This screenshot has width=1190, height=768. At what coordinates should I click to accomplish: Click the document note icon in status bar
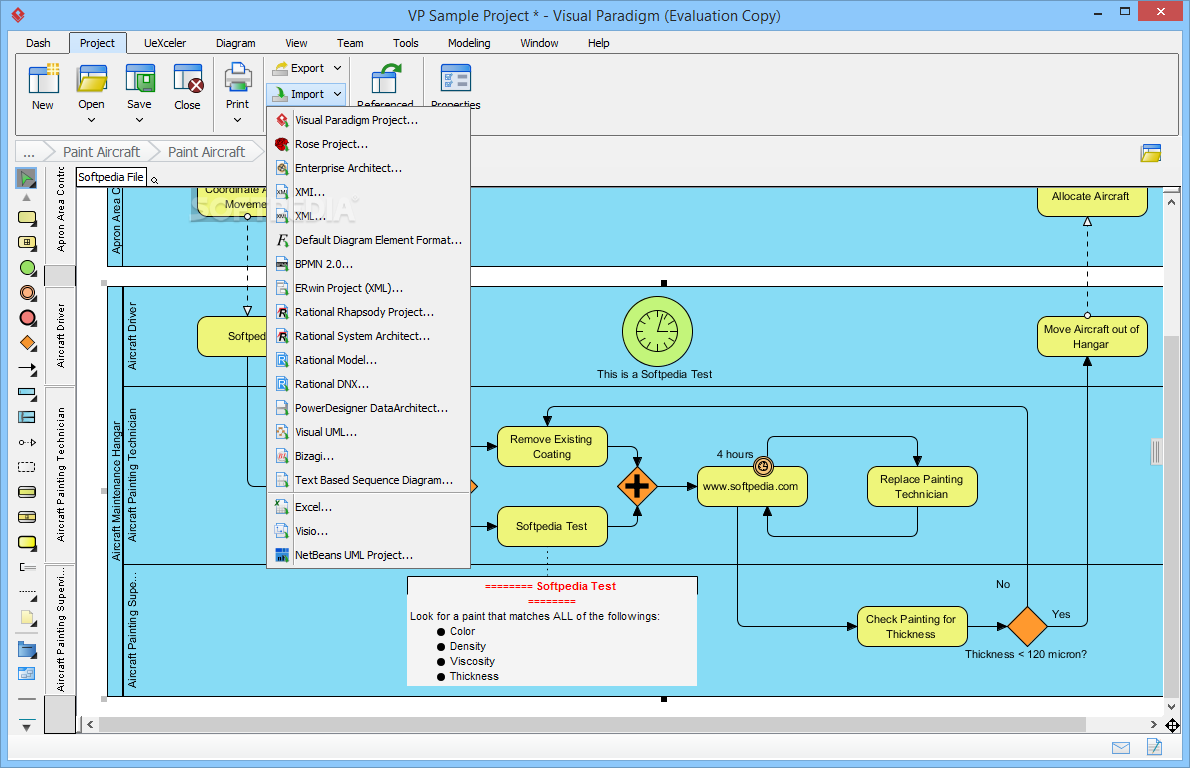click(1154, 748)
